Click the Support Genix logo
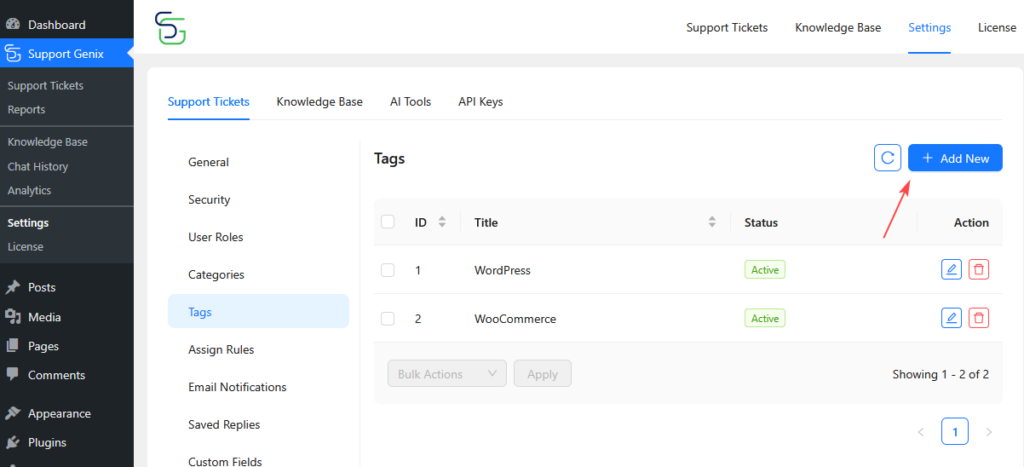This screenshot has width=1024, height=467. [x=170, y=28]
